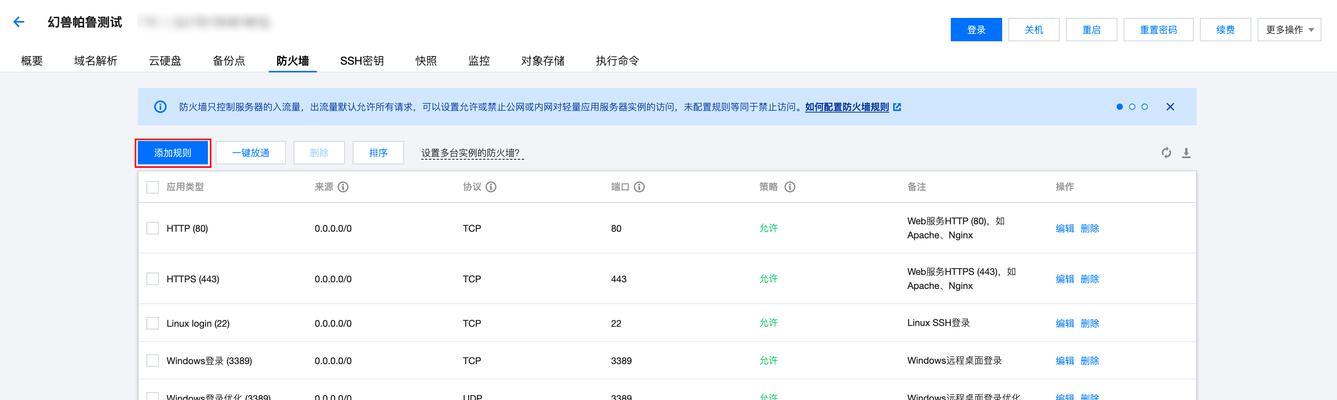Click the info icon beside 来源 column
The image size is (1337, 400).
(343, 187)
